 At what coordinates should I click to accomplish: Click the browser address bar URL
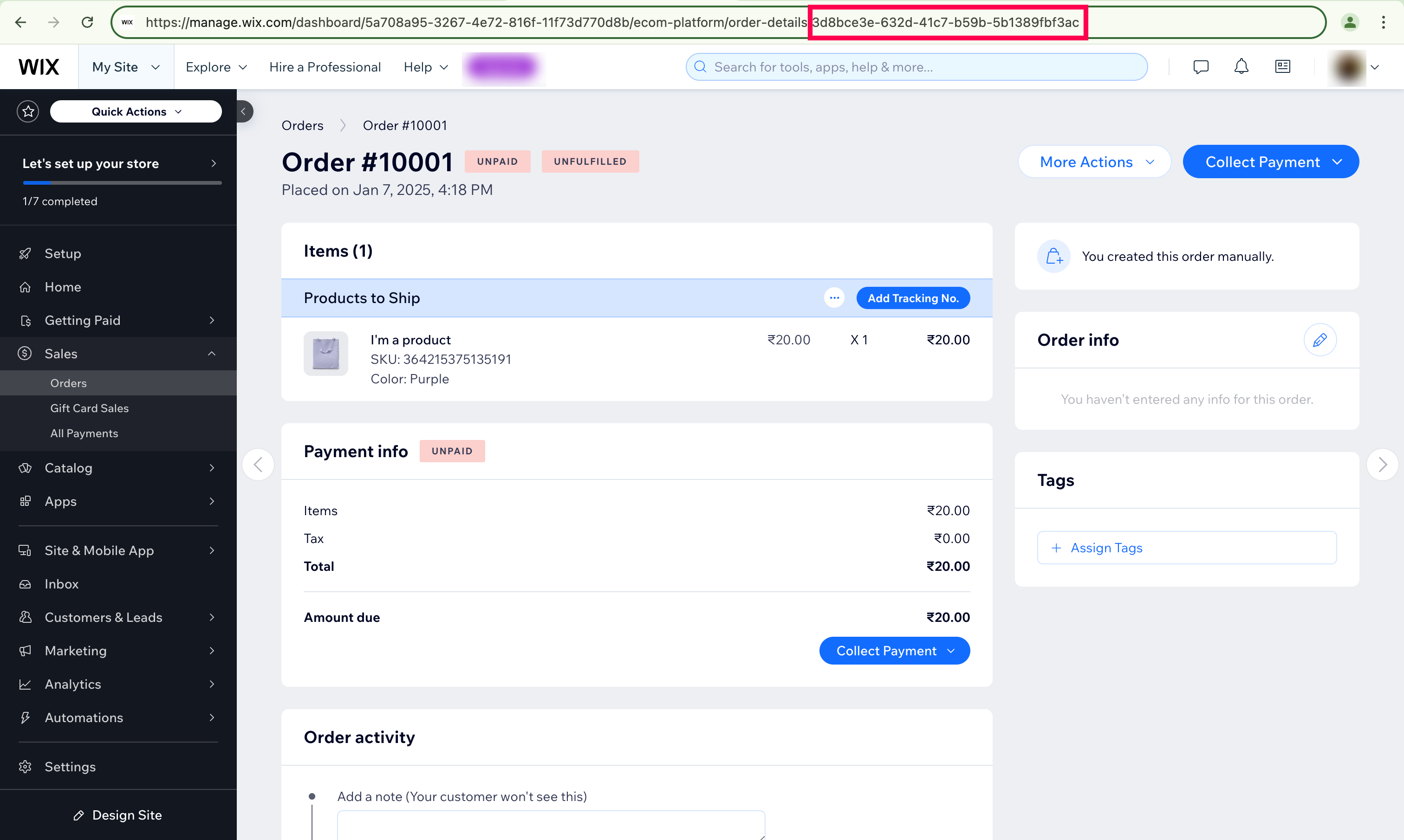click(x=718, y=22)
